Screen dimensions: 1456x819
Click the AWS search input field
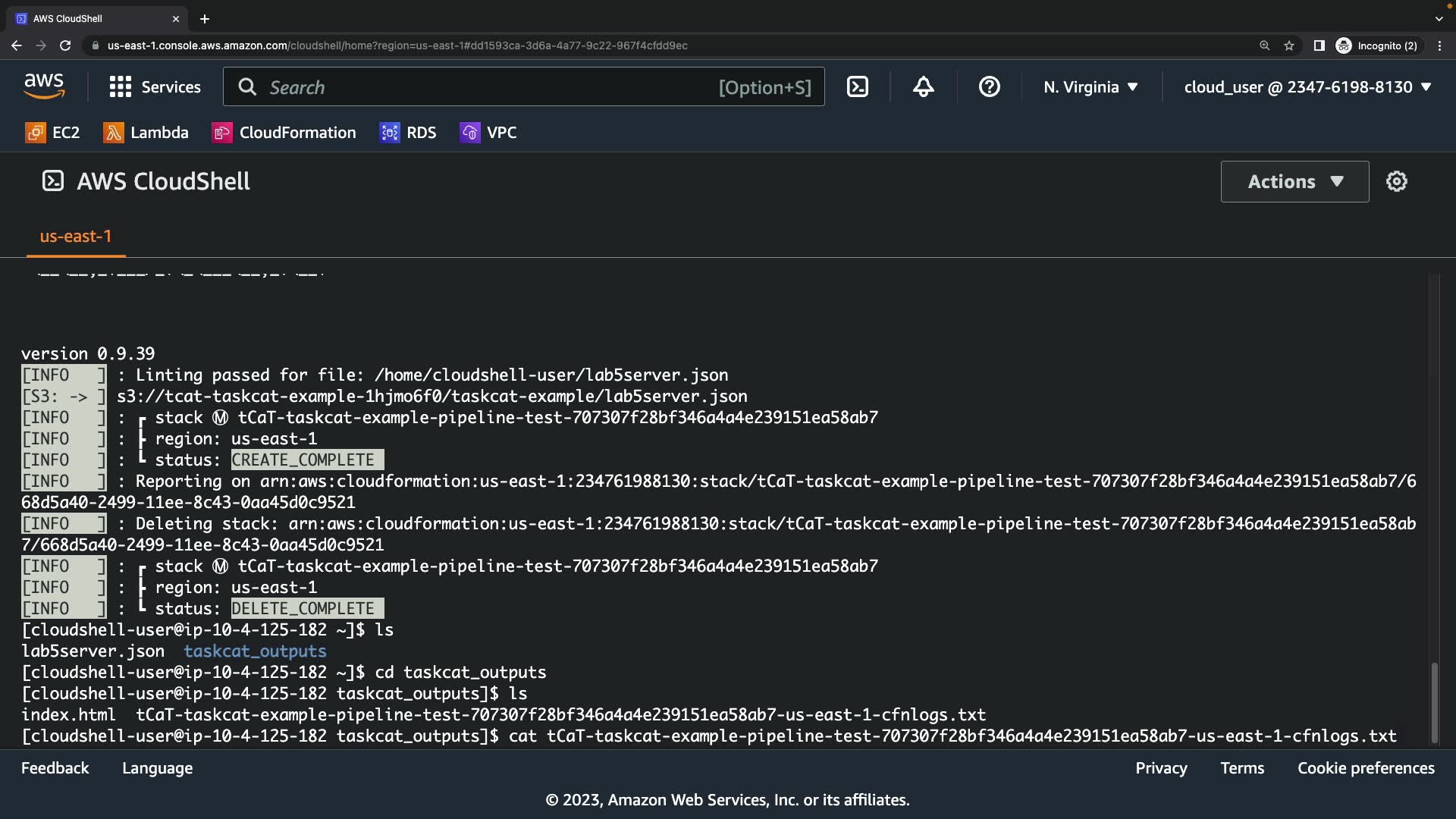point(485,87)
